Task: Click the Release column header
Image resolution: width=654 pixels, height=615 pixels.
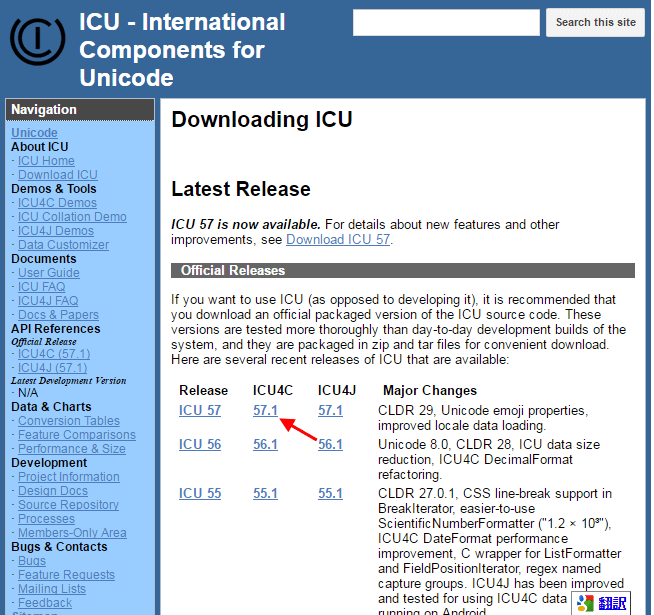Action: point(204,391)
